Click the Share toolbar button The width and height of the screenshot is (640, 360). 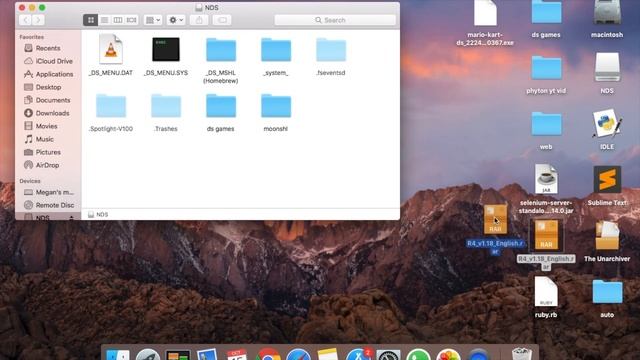199,20
